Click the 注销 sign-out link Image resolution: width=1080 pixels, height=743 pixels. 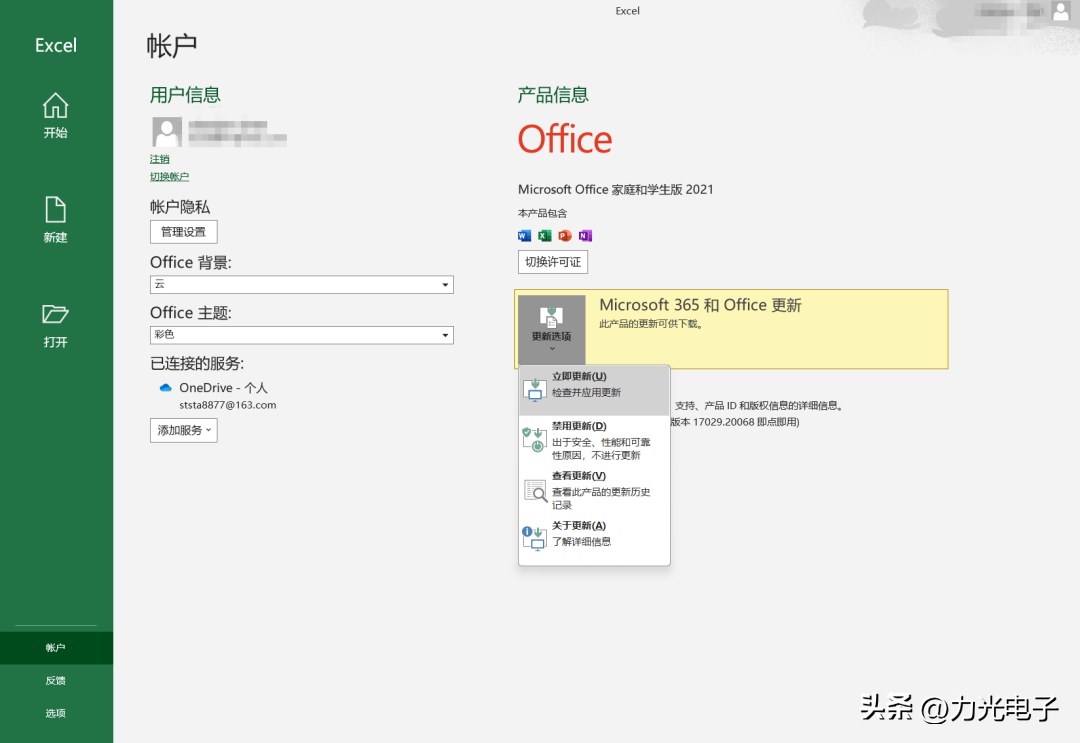tap(160, 159)
